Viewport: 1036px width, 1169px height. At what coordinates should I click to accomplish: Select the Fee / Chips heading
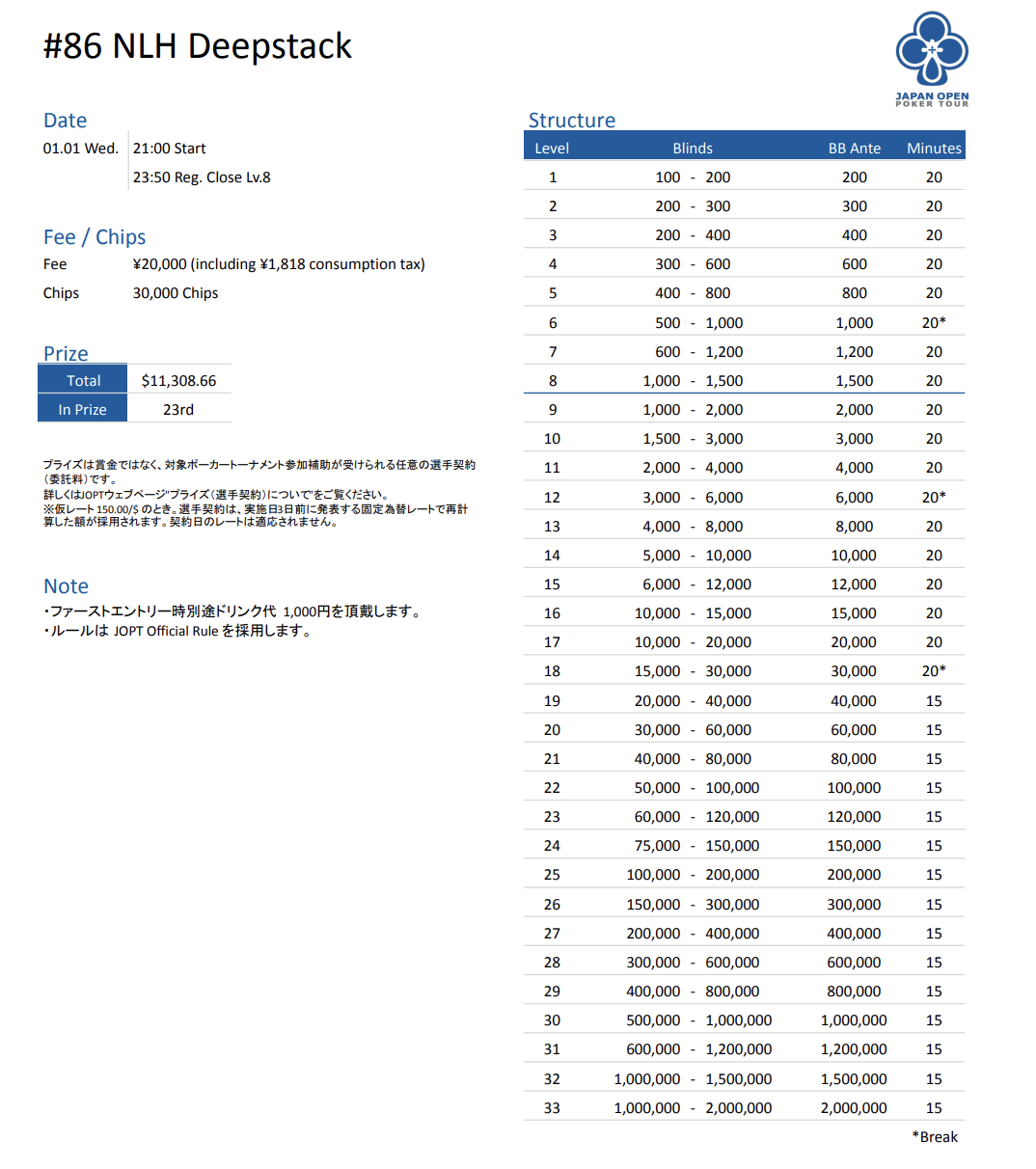click(95, 237)
